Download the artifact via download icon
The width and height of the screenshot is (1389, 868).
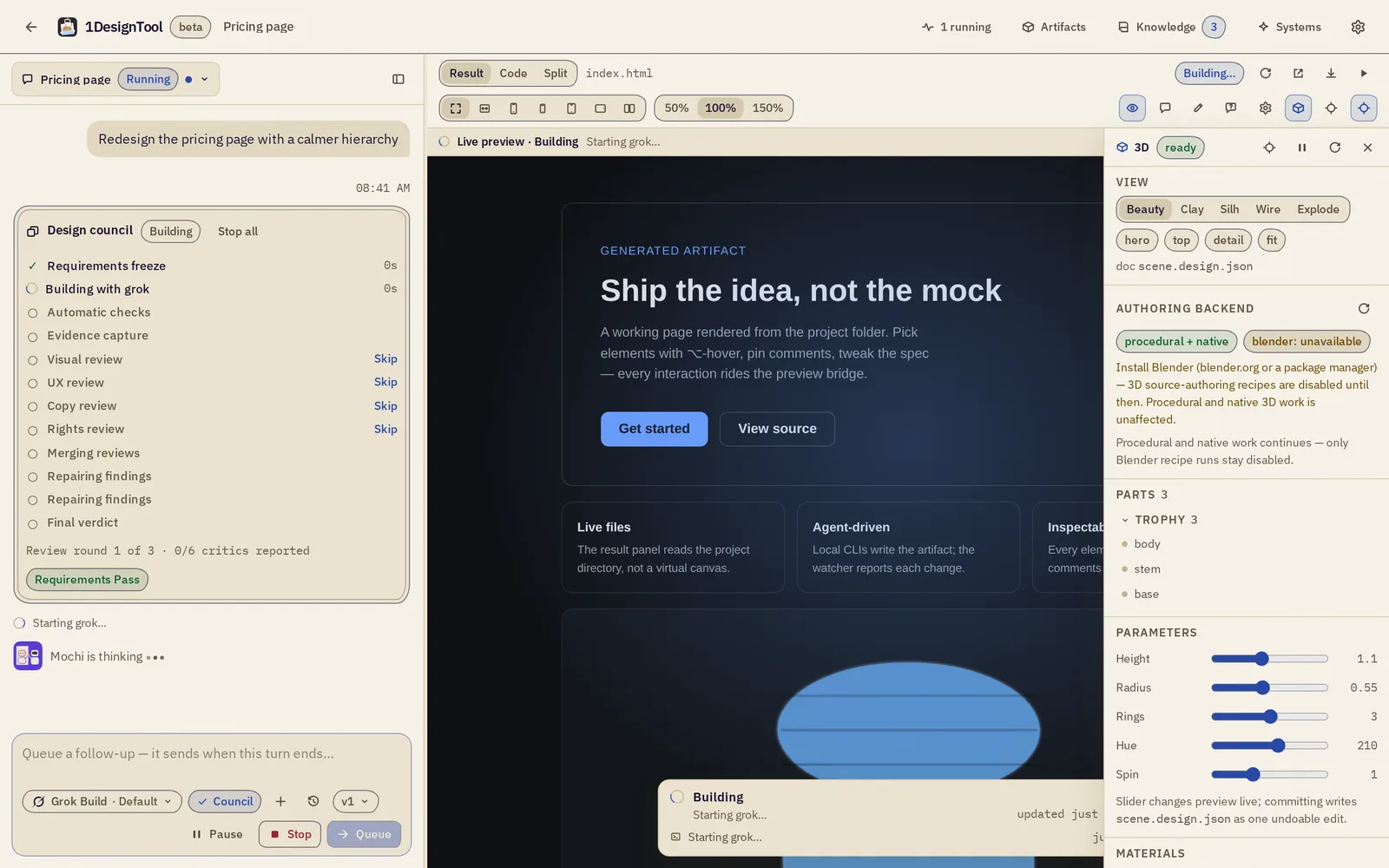1331,74
